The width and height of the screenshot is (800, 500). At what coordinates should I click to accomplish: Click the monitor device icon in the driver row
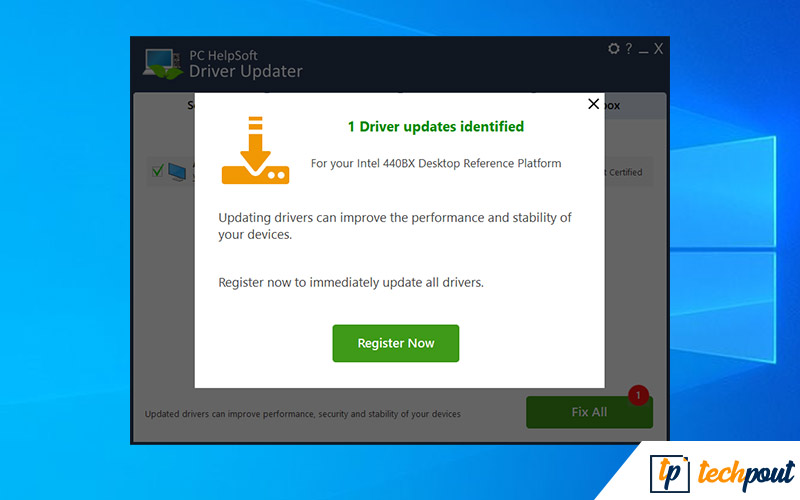(177, 172)
